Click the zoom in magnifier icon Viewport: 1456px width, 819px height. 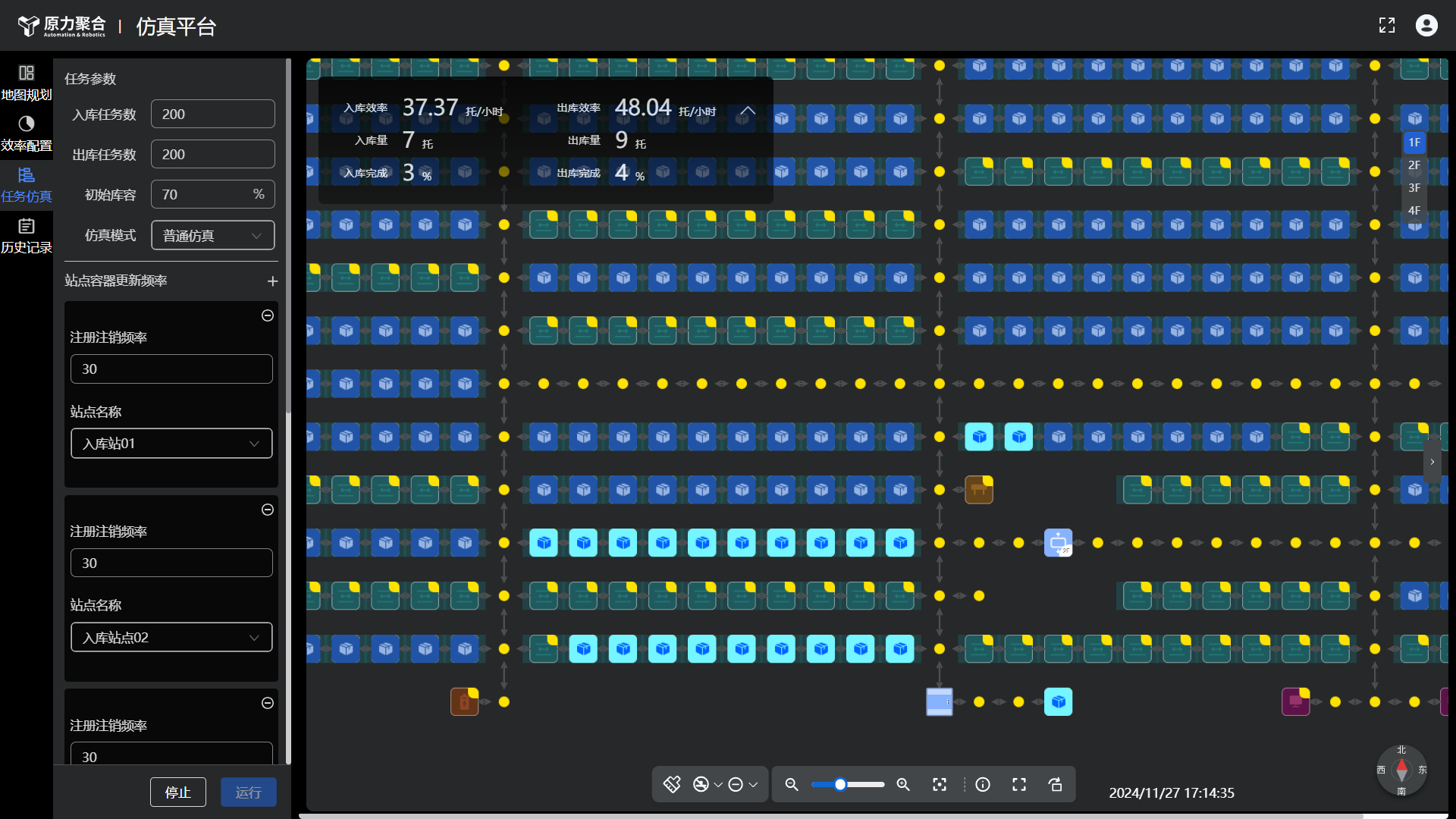click(x=903, y=785)
